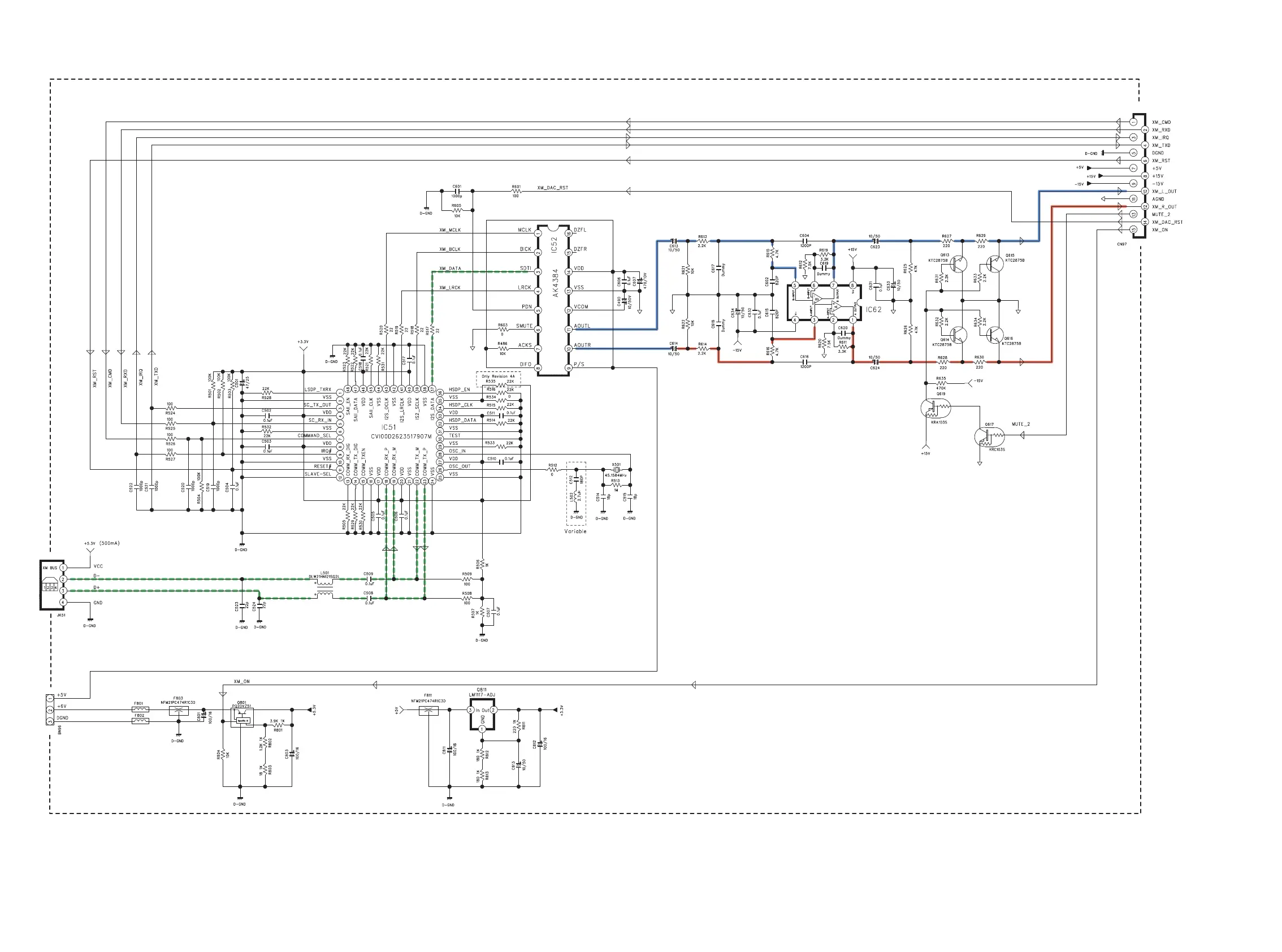Image resolution: width=1282 pixels, height=952 pixels.
Task: Select the "Only Revision 4A" dashed box
Action: click(x=499, y=377)
